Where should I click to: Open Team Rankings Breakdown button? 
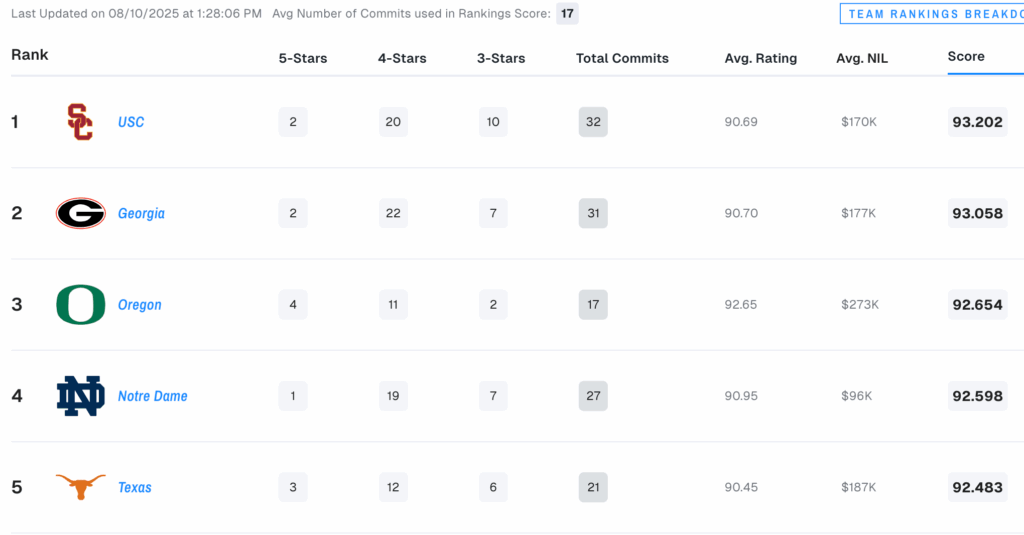click(932, 14)
